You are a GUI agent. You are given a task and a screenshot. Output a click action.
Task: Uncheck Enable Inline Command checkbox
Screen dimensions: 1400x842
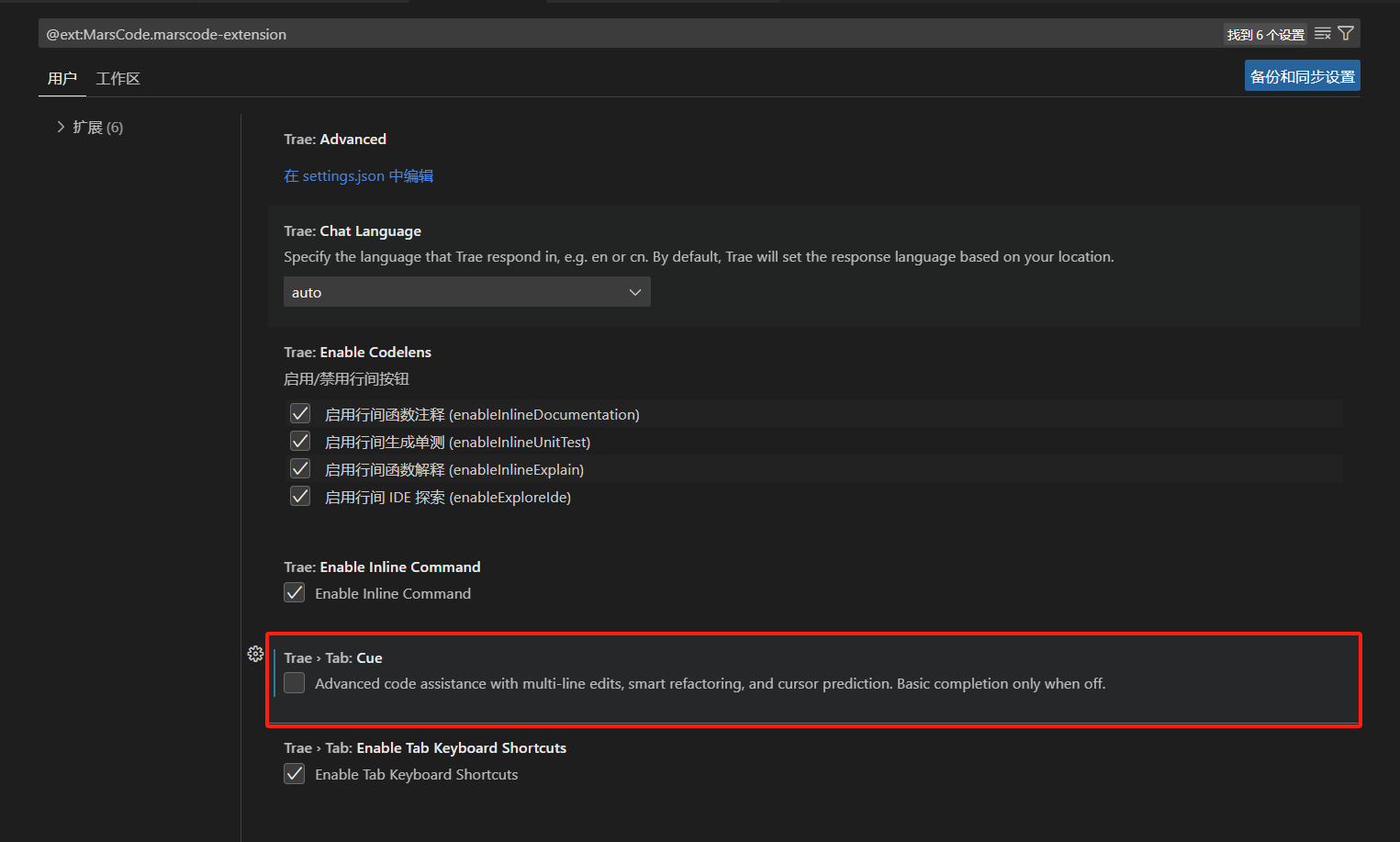(294, 592)
